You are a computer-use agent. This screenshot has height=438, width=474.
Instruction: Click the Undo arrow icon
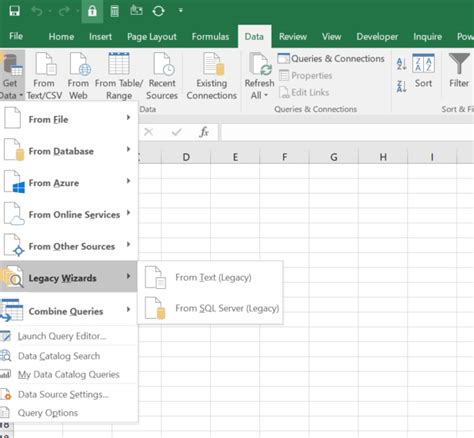[x=37, y=11]
